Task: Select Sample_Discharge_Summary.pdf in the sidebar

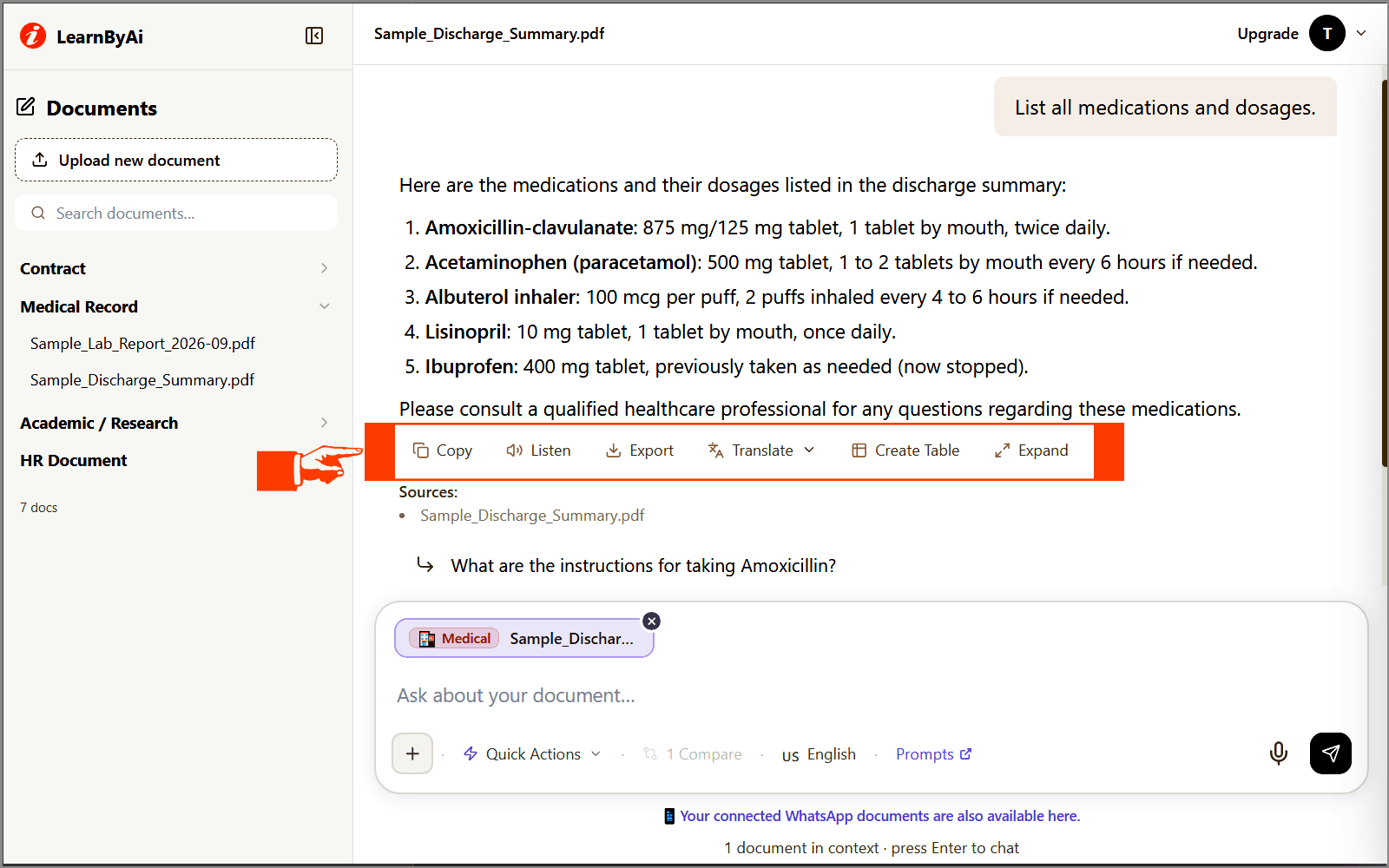Action: pos(142,380)
